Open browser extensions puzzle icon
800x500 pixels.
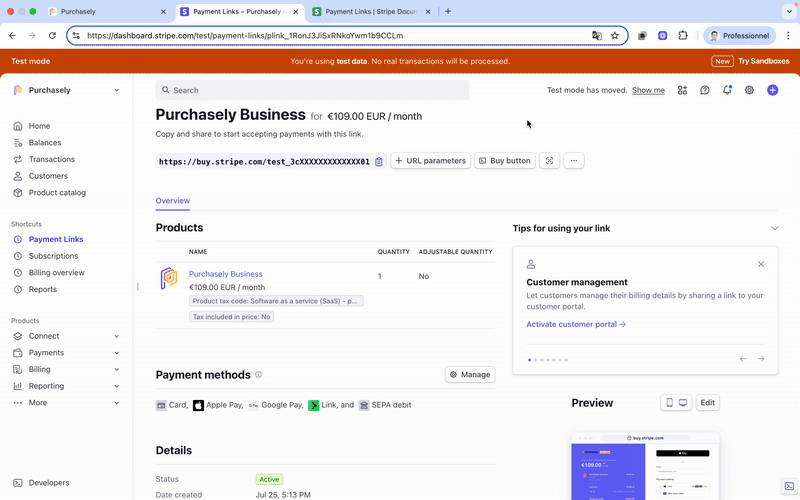tap(683, 36)
